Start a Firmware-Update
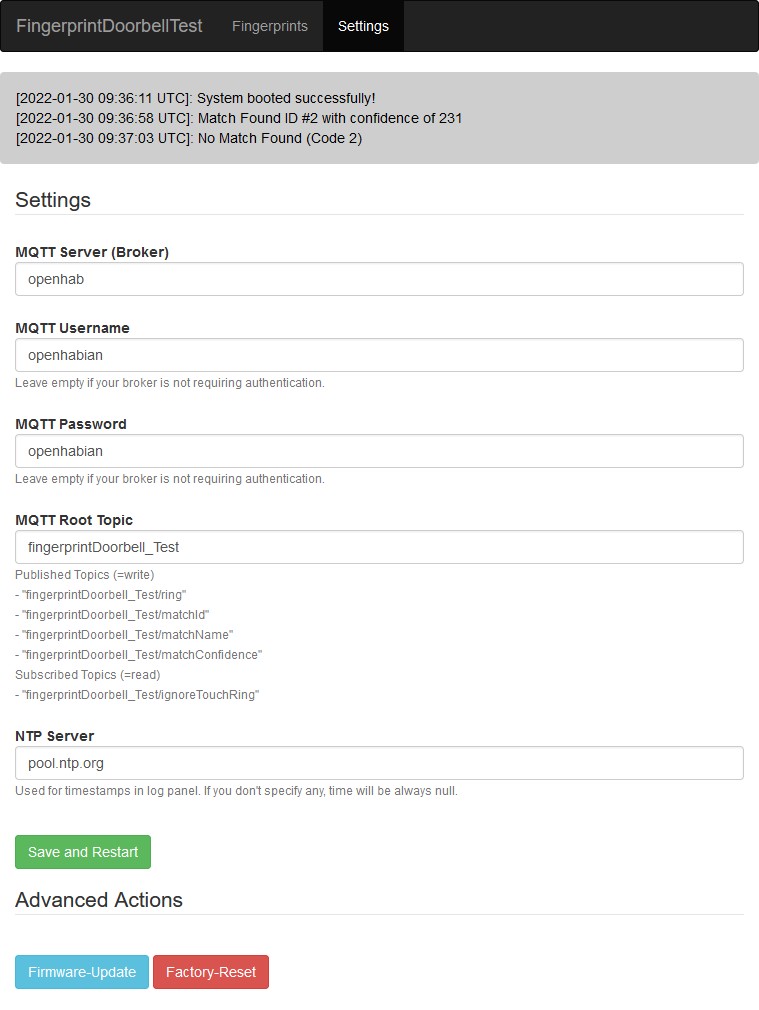 click(x=82, y=972)
